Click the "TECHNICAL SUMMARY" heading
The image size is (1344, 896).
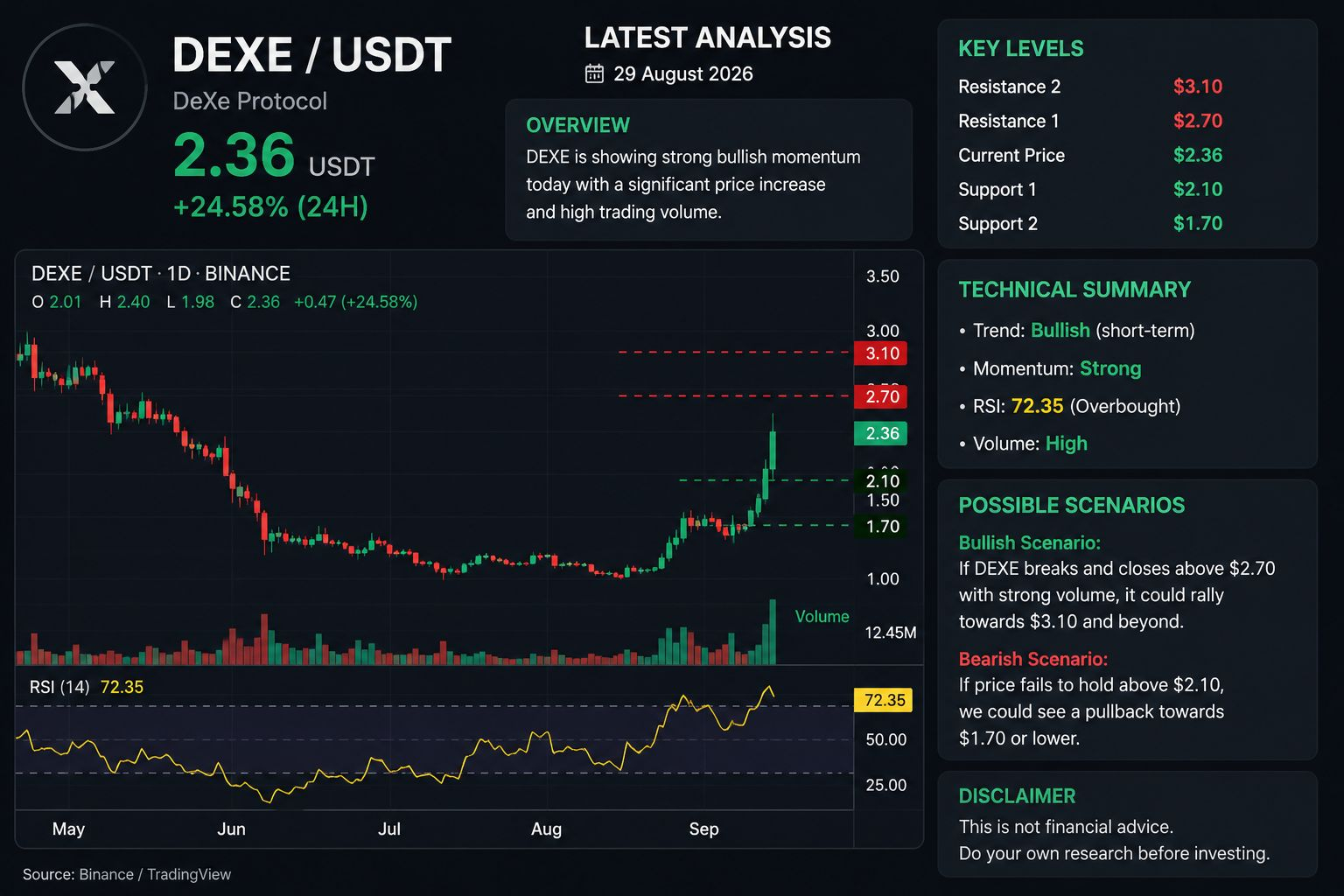click(1074, 290)
